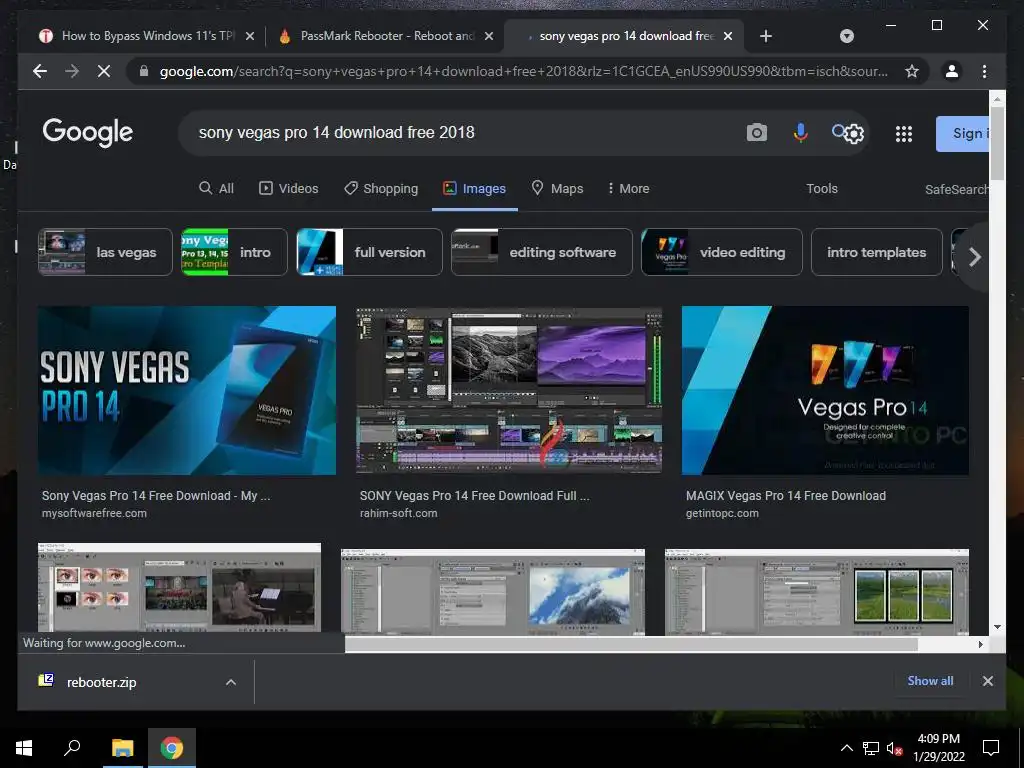Close the sony vegas pro 14 tab
1024x768 pixels.
click(728, 36)
